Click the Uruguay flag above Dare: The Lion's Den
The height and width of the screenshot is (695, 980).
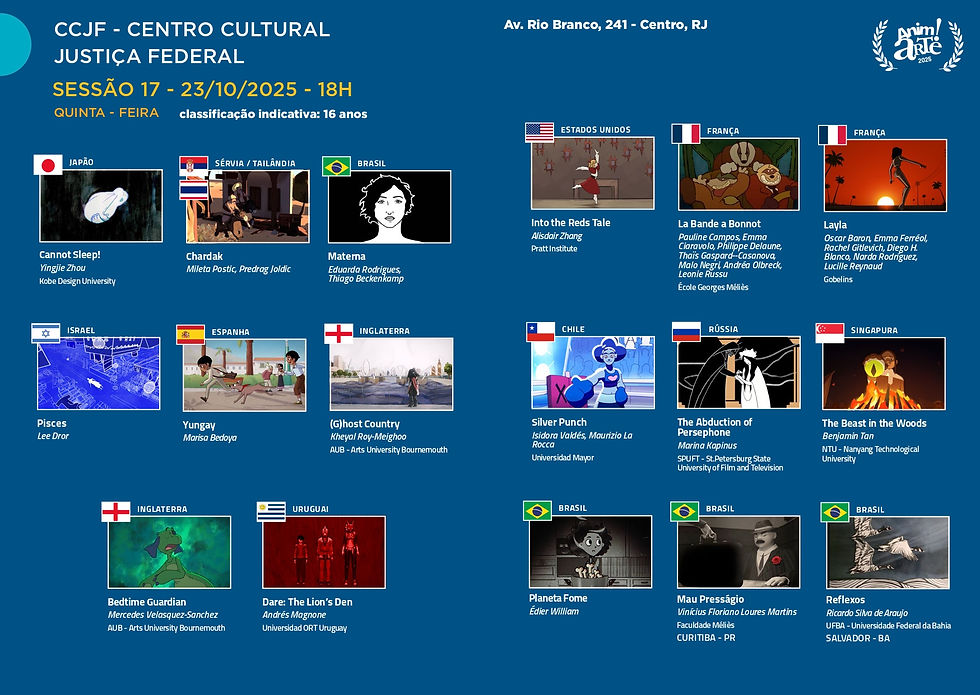click(271, 511)
